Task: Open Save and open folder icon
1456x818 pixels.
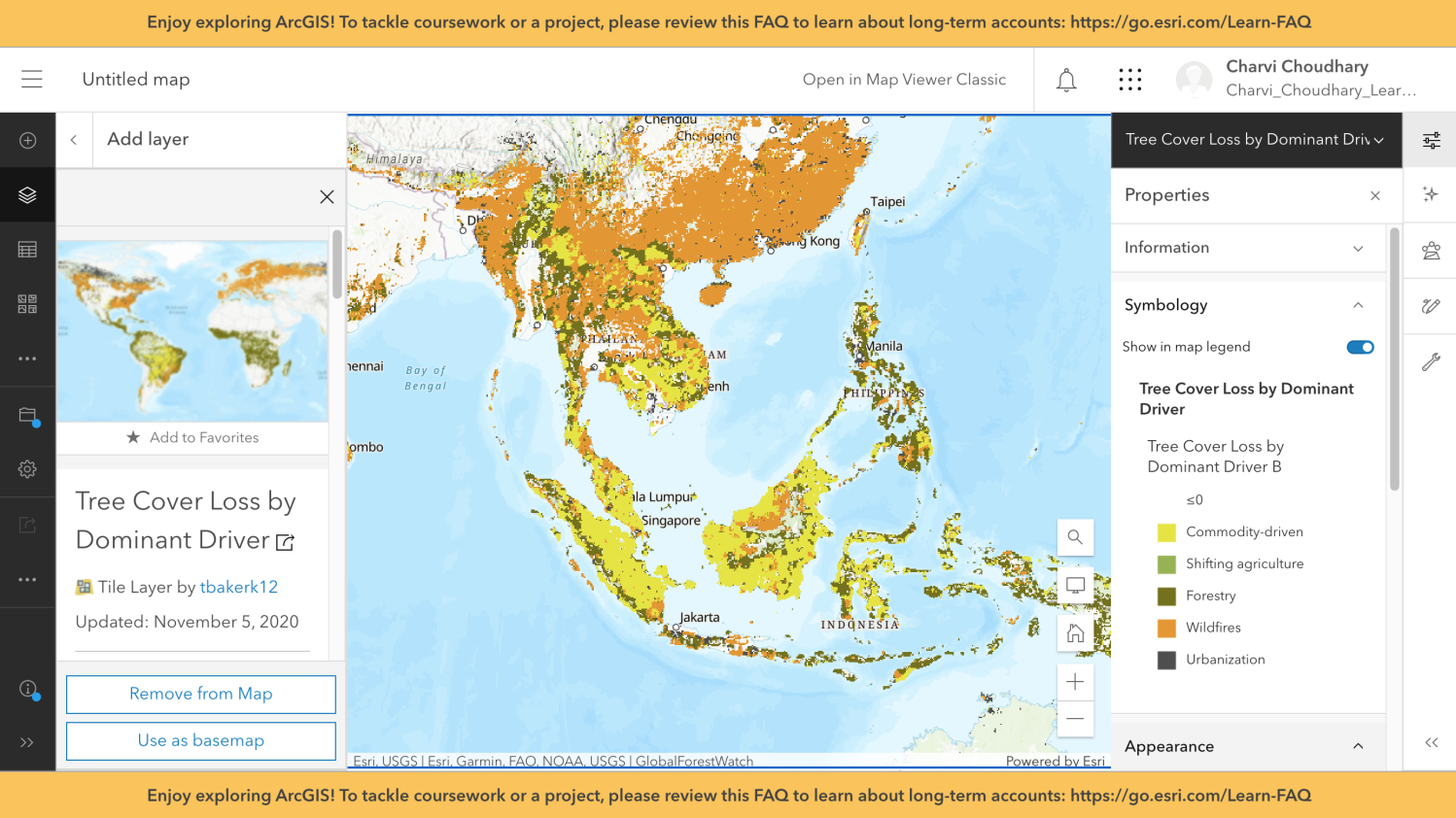Action: pos(27,416)
